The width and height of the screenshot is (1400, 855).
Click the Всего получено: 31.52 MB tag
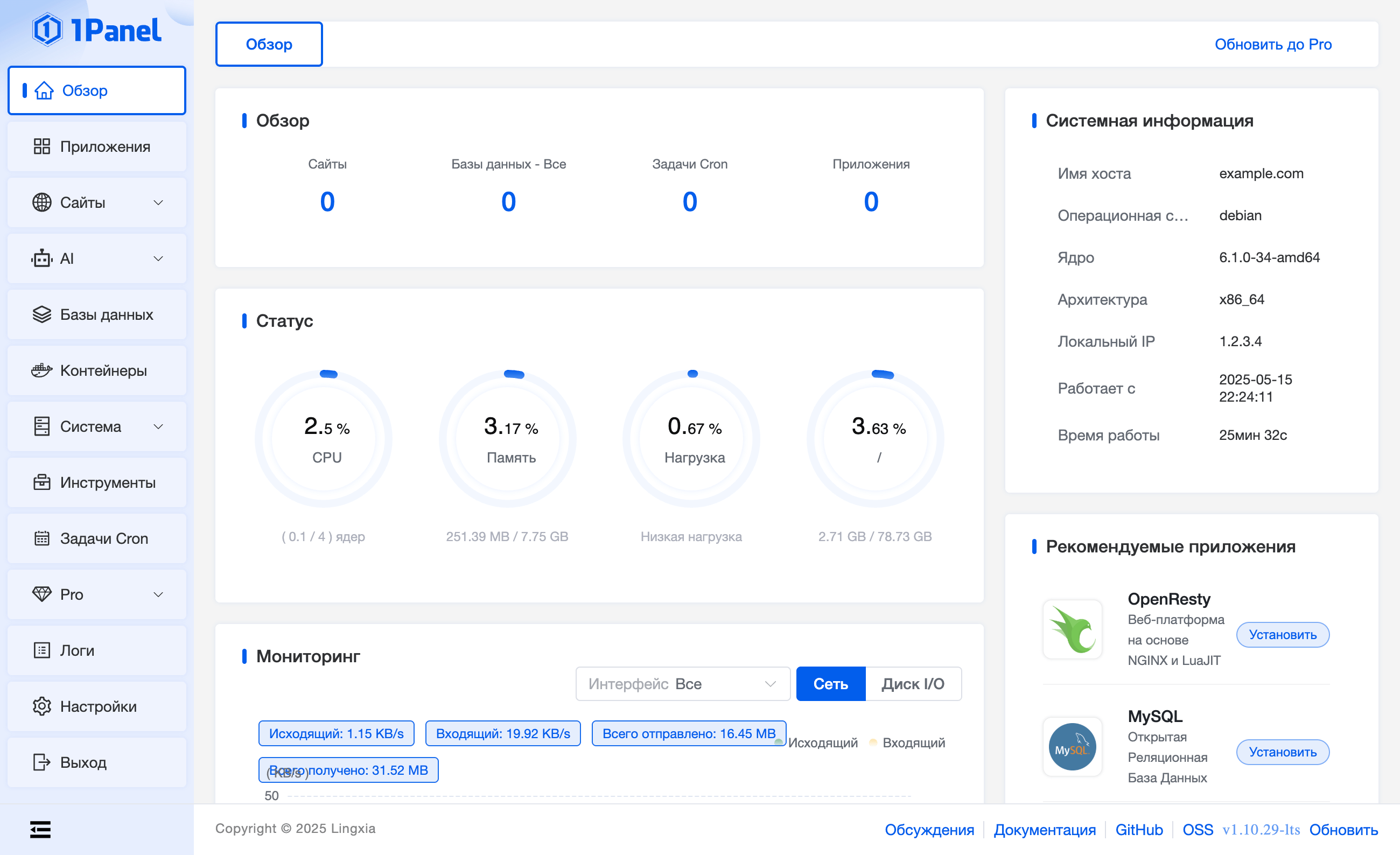tap(348, 770)
